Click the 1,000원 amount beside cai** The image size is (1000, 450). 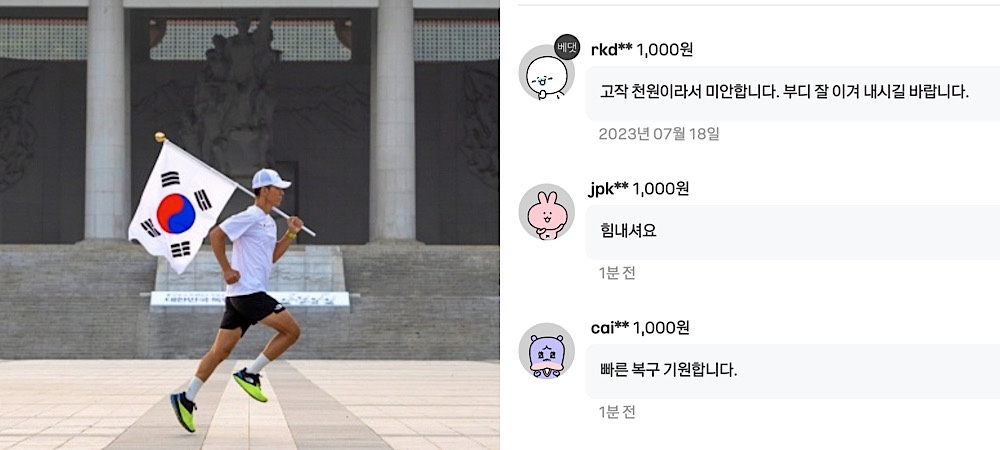(x=661, y=328)
